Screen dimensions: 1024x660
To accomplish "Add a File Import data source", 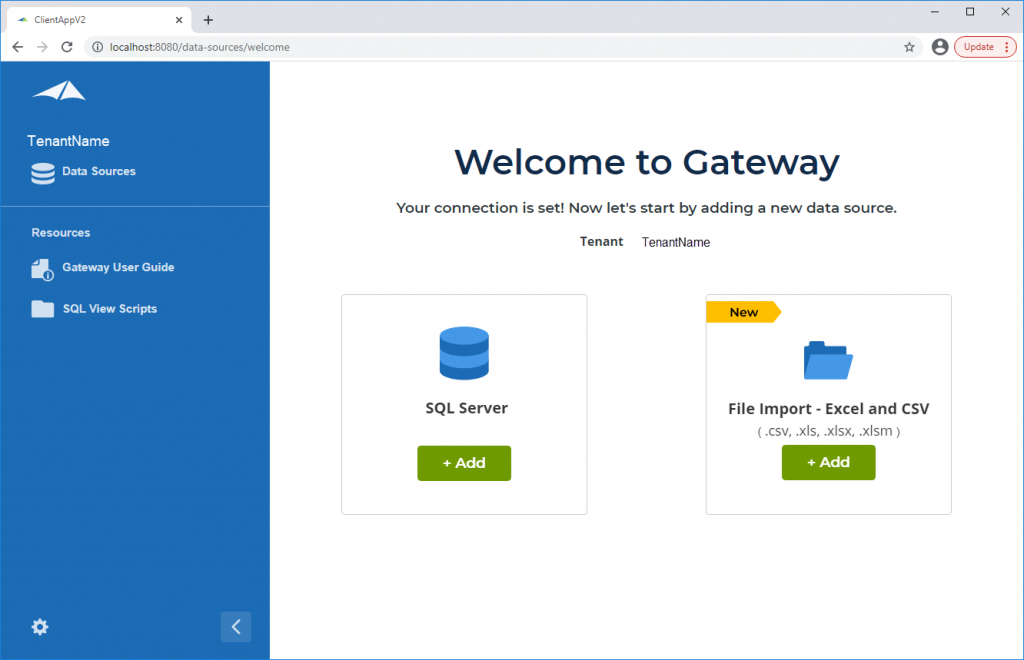I will tap(828, 463).
